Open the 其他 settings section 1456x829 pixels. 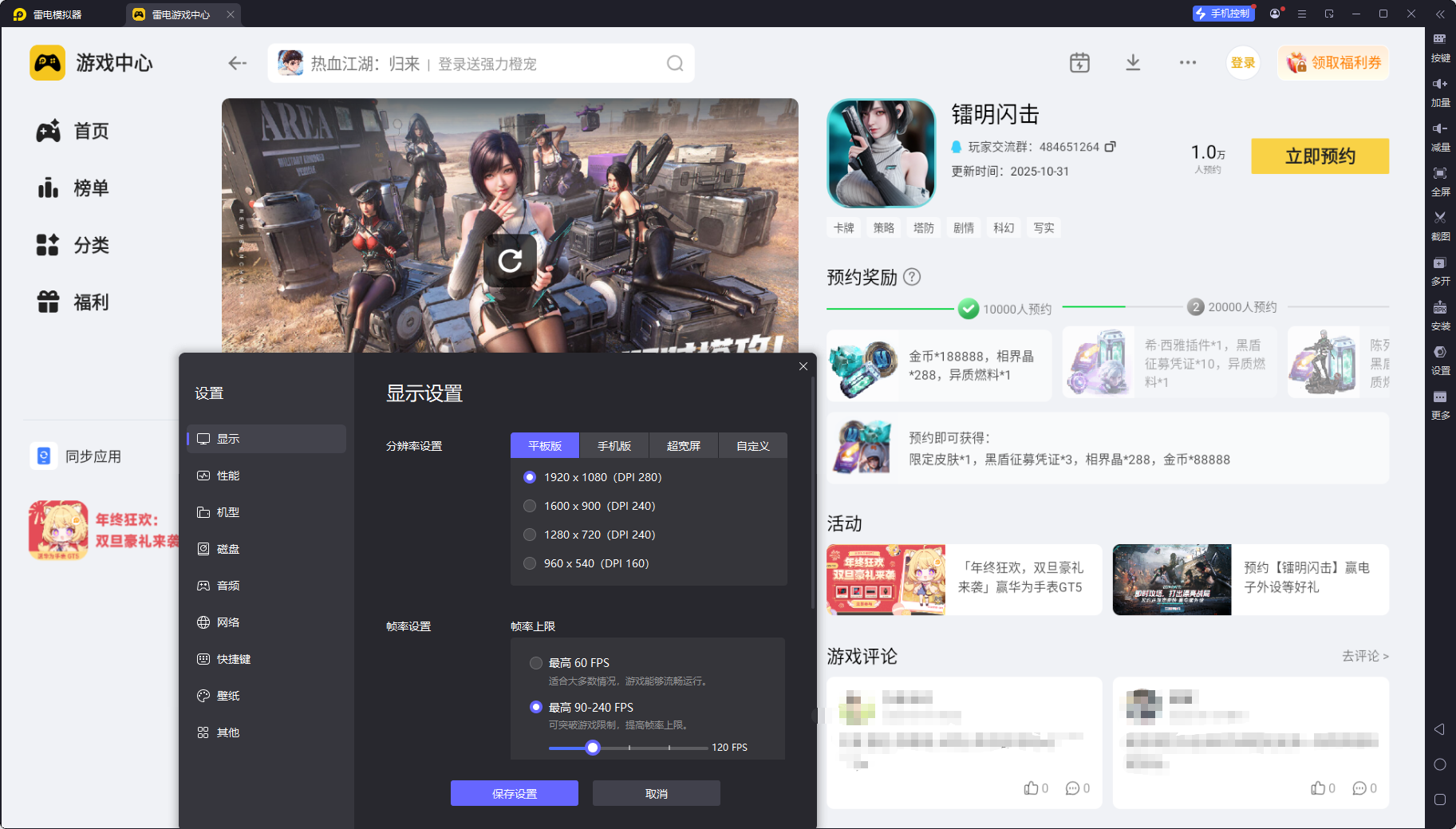[266, 732]
